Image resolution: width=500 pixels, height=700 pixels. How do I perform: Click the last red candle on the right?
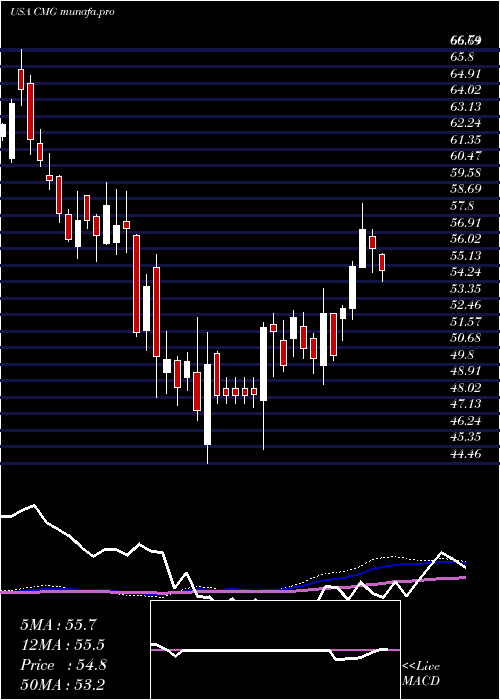click(382, 262)
